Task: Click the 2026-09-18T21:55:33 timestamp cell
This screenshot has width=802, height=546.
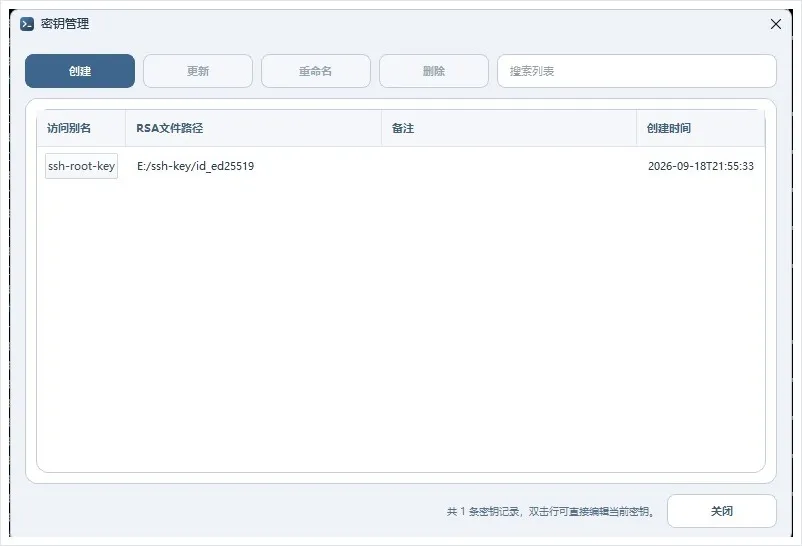Action: [701, 166]
